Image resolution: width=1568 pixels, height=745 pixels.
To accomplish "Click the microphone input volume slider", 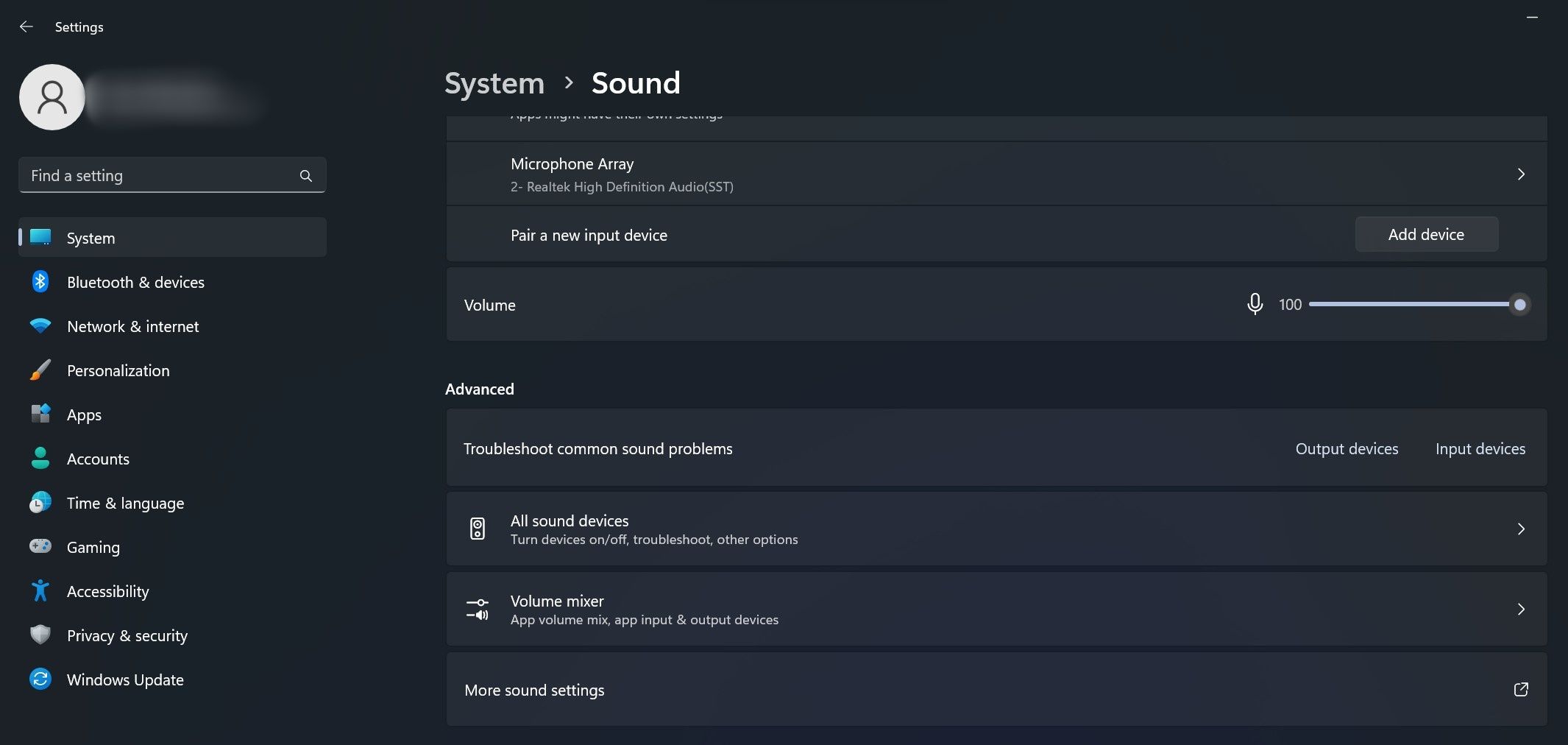I will pos(1413,304).
